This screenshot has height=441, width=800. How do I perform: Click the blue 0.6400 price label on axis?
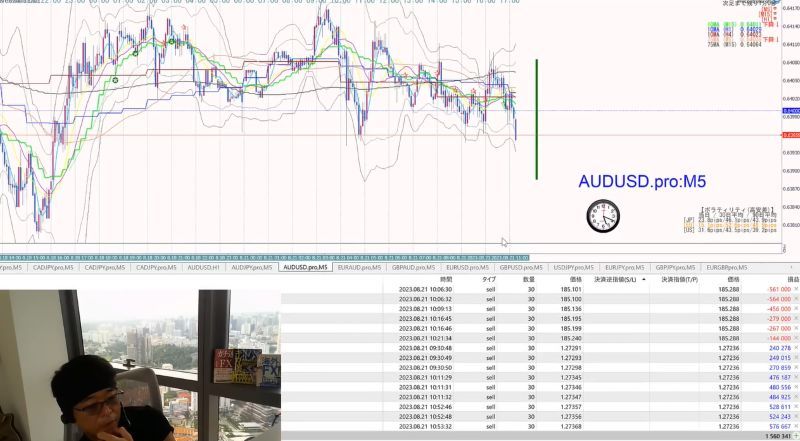(x=791, y=111)
